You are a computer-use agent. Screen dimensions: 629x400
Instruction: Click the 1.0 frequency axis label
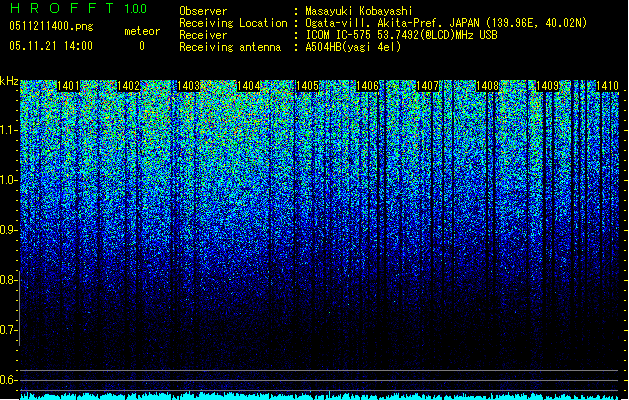[8, 180]
